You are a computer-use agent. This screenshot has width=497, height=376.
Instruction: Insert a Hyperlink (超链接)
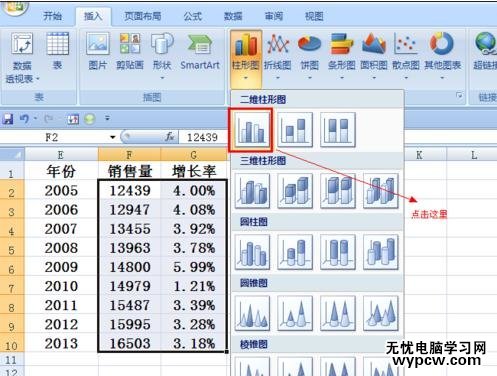pos(485,51)
